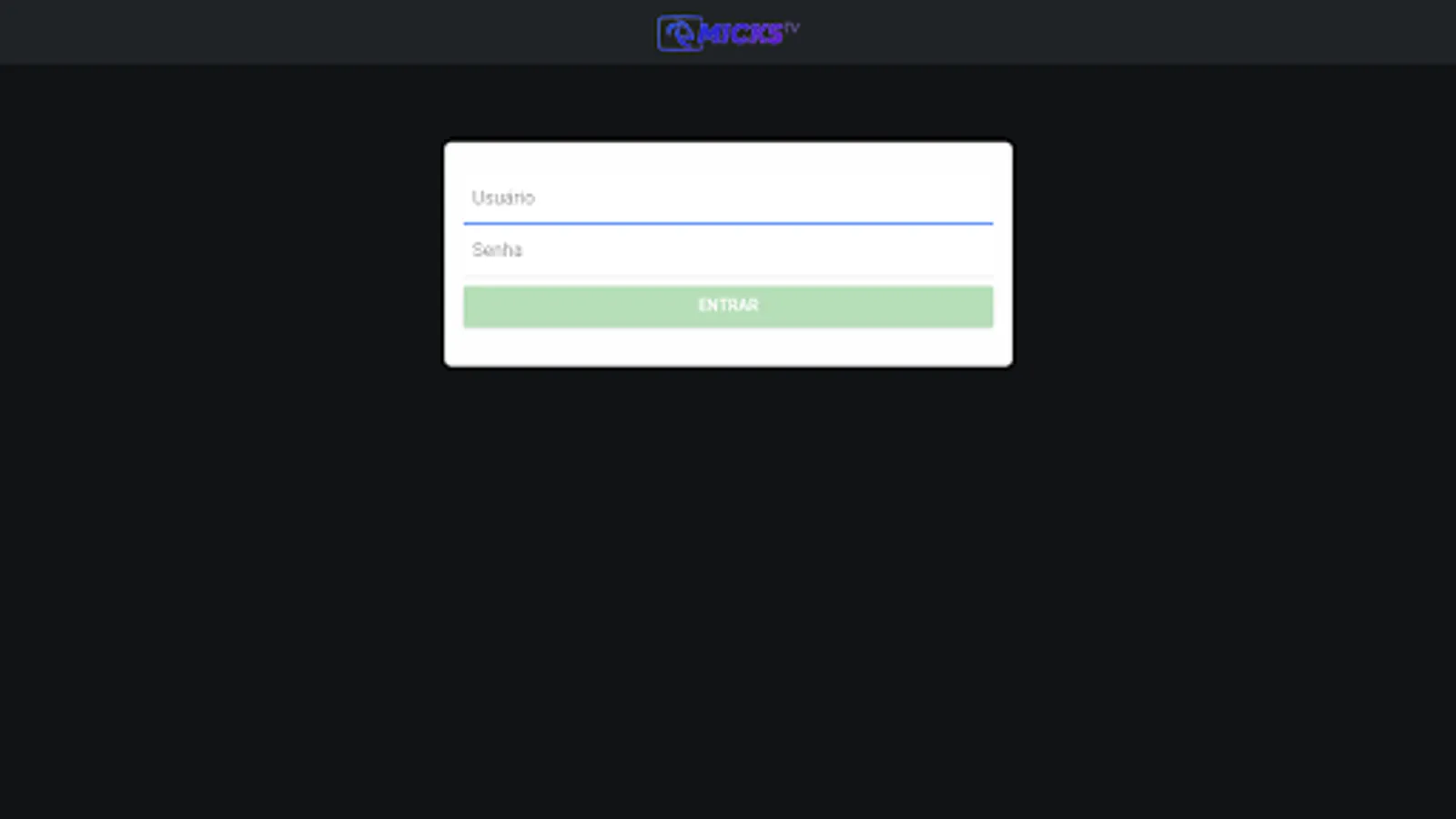Image resolution: width=1456 pixels, height=819 pixels.
Task: Click header area left of Micks logo
Action: pyautogui.click(x=328, y=32)
